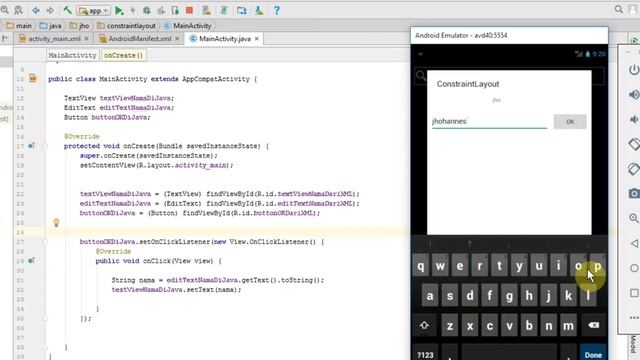Click the zoom-in magnifier at the toolbar start

point(4,10)
